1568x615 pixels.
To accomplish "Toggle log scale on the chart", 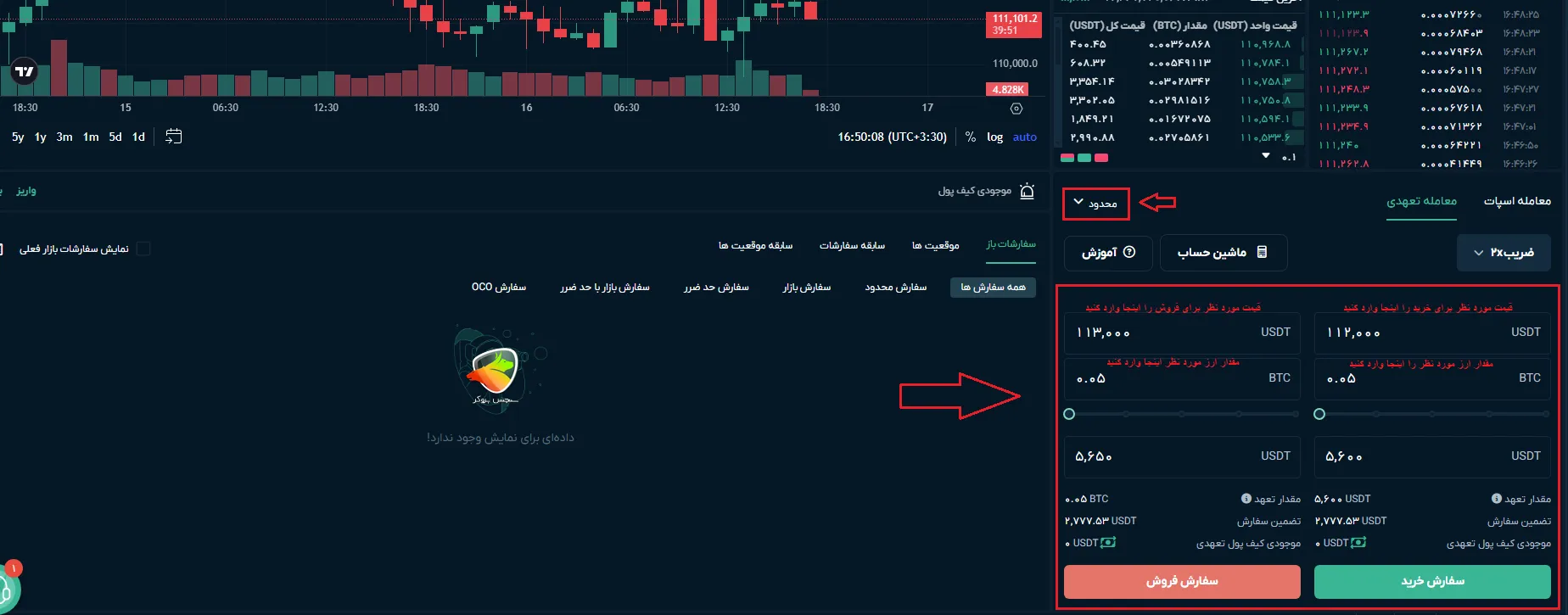I will tap(994, 137).
